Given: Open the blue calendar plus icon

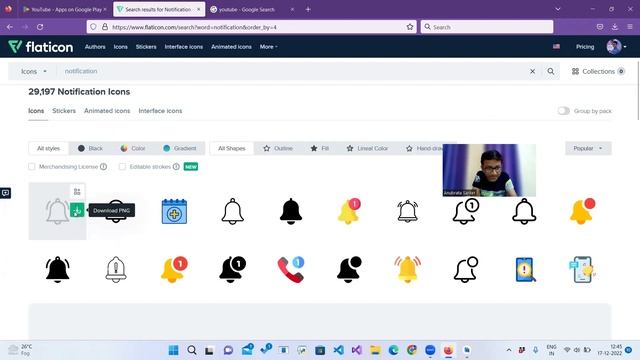Looking at the screenshot, I should pos(174,211).
